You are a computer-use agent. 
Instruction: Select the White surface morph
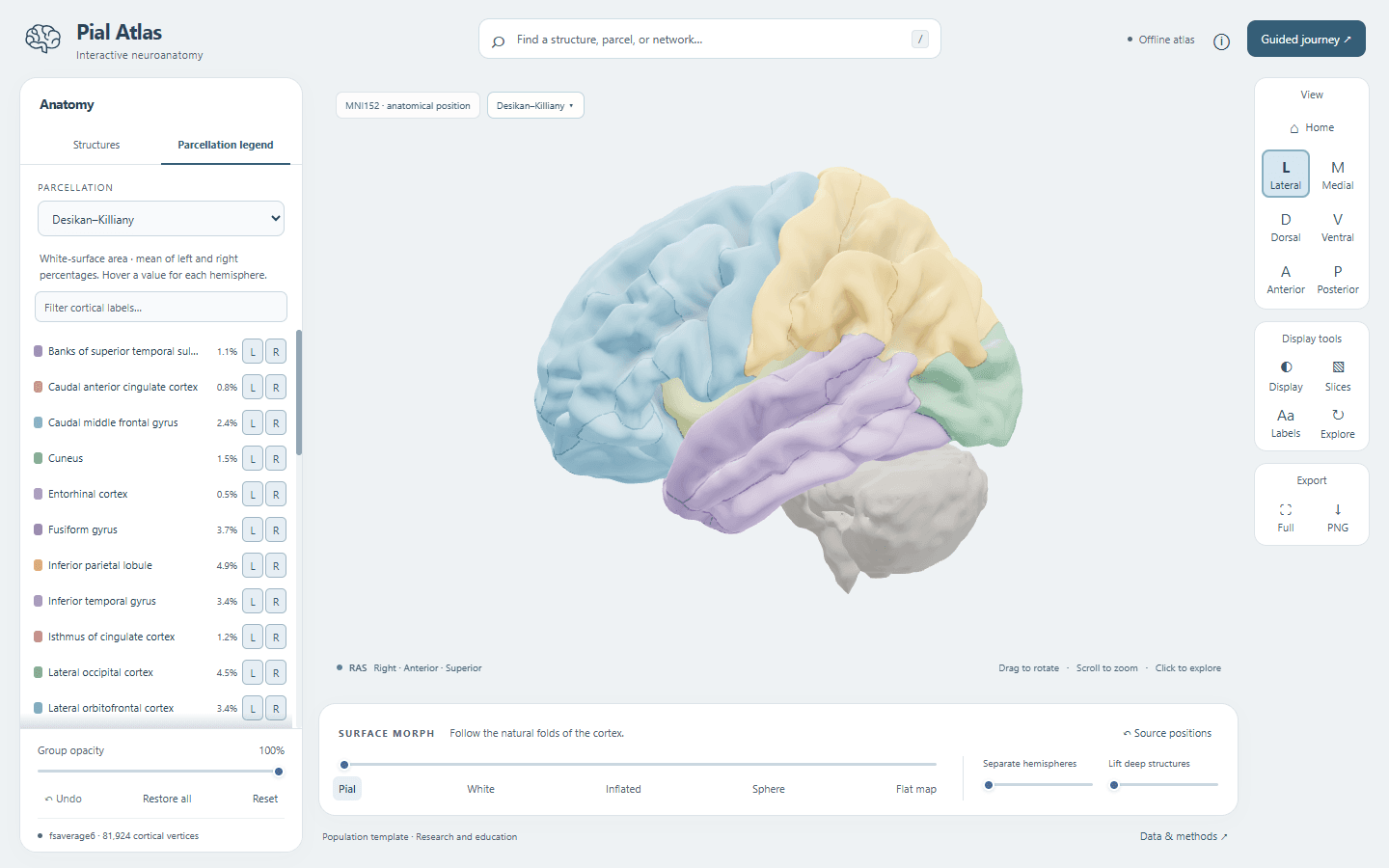[x=480, y=789]
